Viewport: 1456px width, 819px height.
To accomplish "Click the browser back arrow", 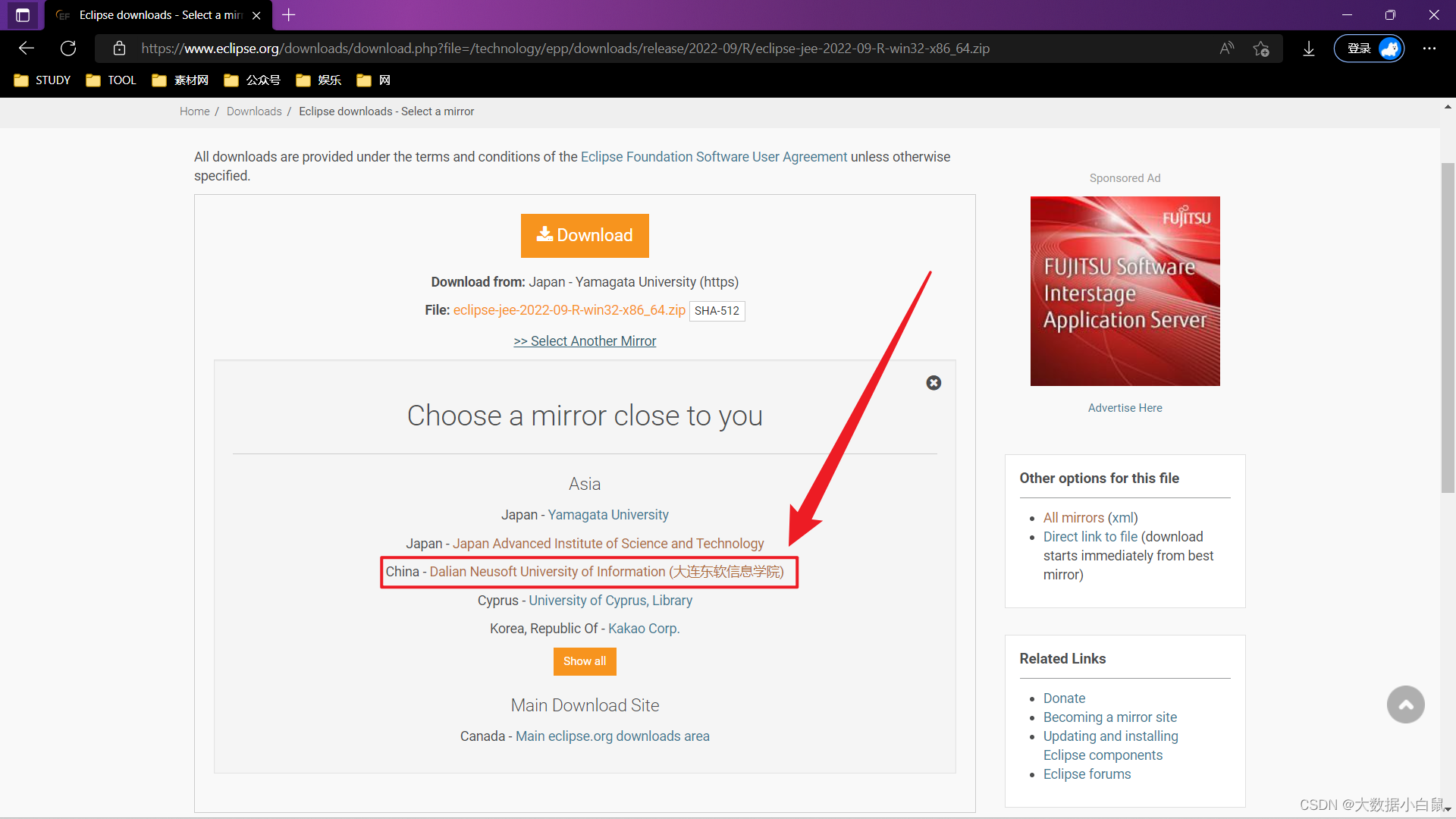I will coord(27,49).
